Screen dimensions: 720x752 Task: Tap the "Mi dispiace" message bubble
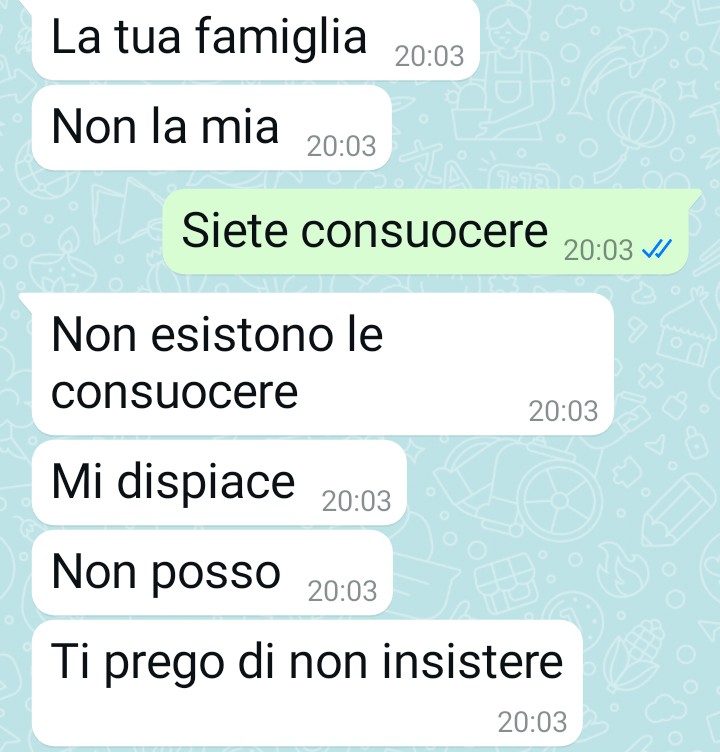point(219,482)
